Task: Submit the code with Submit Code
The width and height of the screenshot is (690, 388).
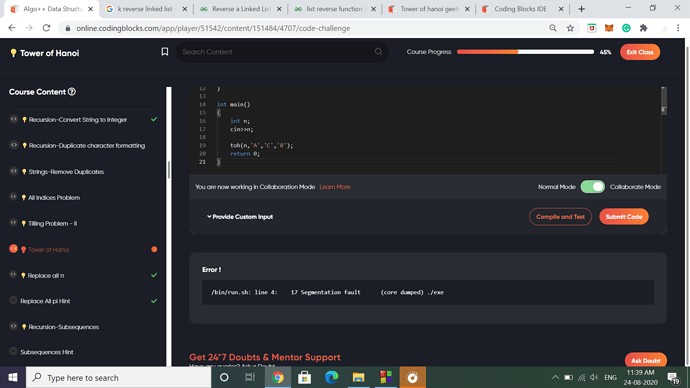Action: coord(624,216)
